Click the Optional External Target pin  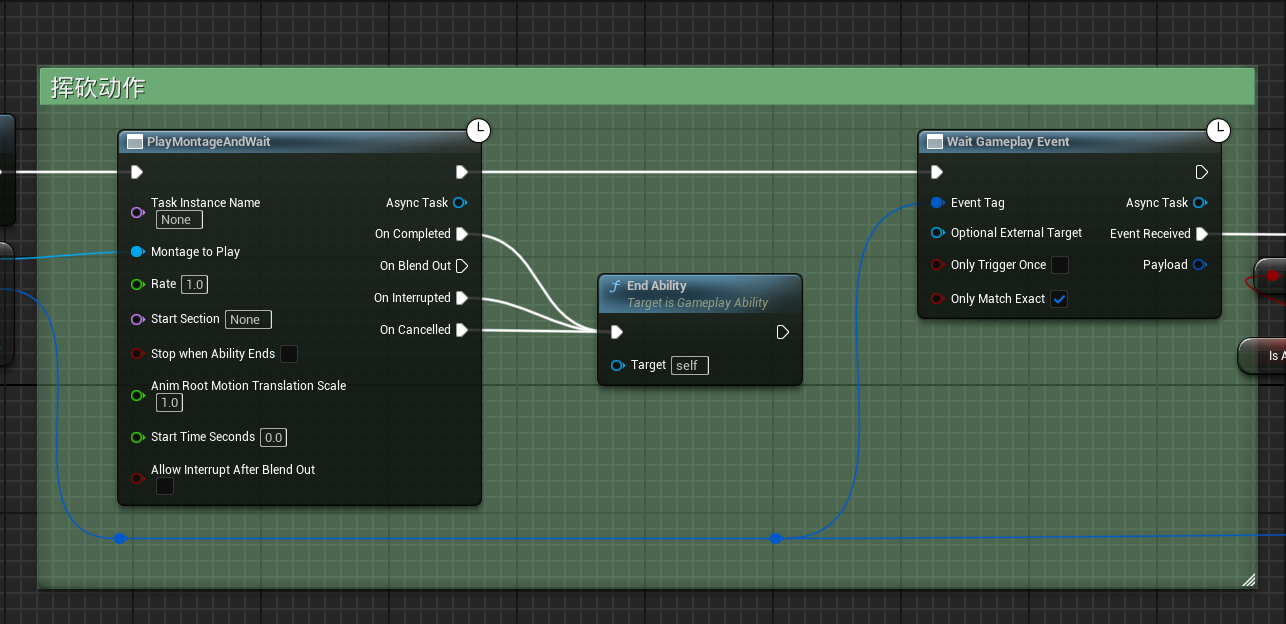tap(938, 233)
